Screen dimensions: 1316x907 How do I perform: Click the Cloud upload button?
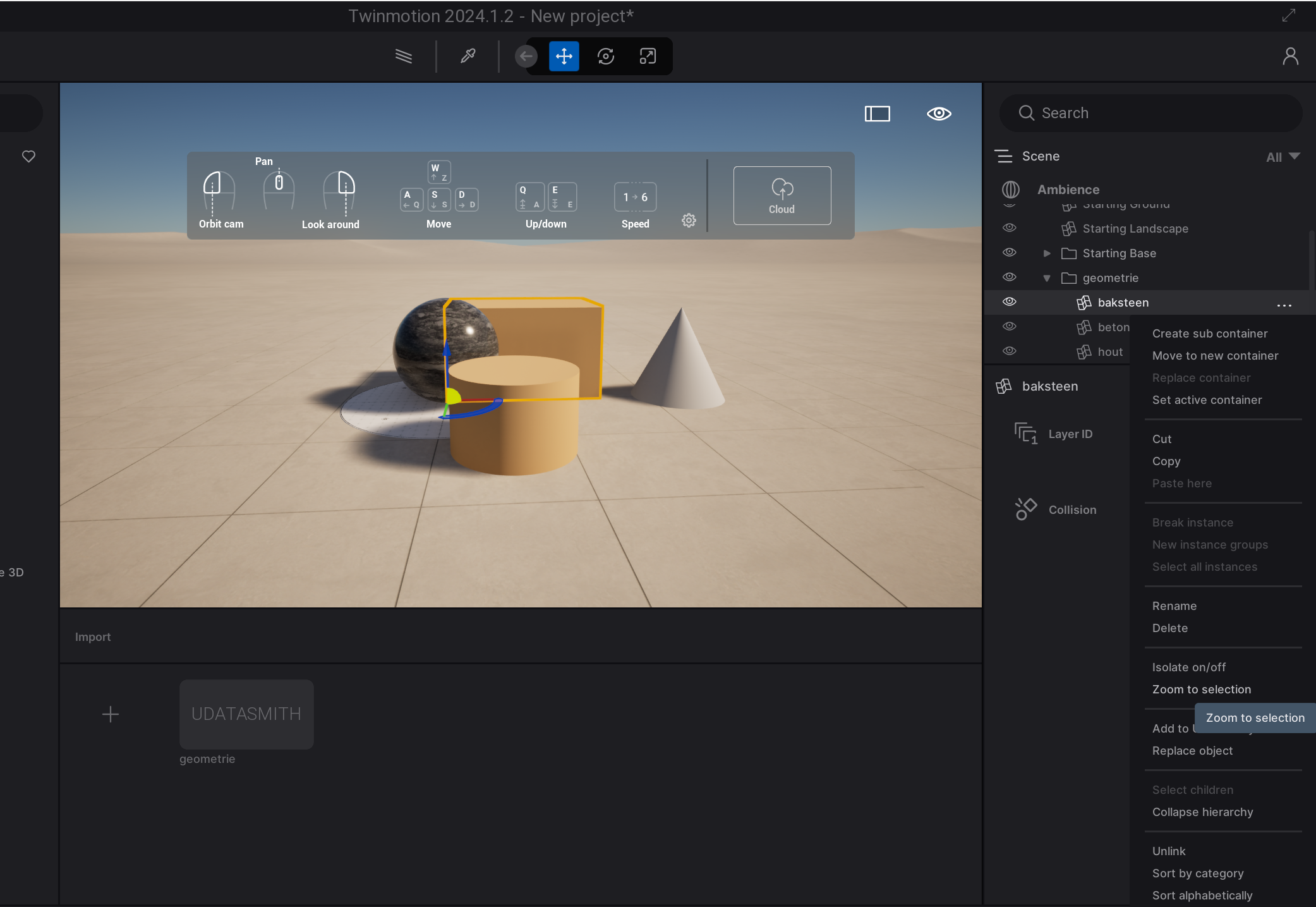pos(782,195)
